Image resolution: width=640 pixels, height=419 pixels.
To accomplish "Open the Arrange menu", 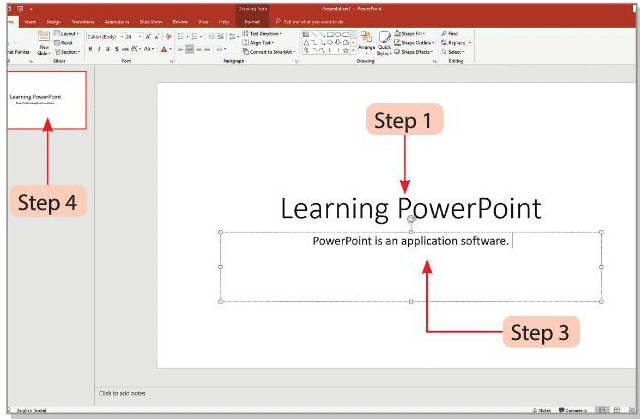I will [367, 43].
